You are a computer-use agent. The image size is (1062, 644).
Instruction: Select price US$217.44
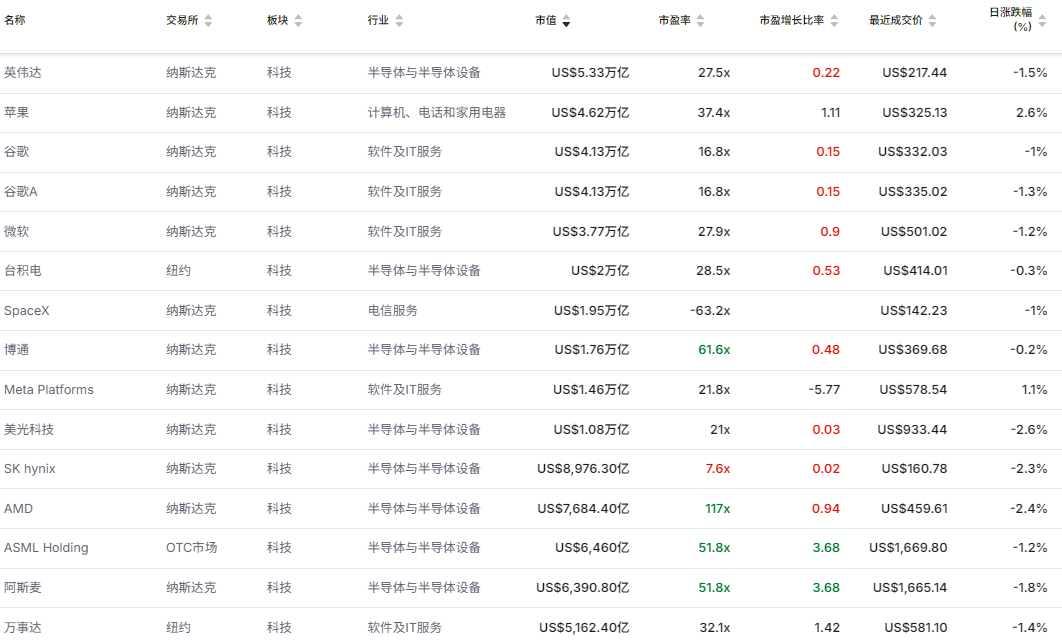click(x=914, y=73)
